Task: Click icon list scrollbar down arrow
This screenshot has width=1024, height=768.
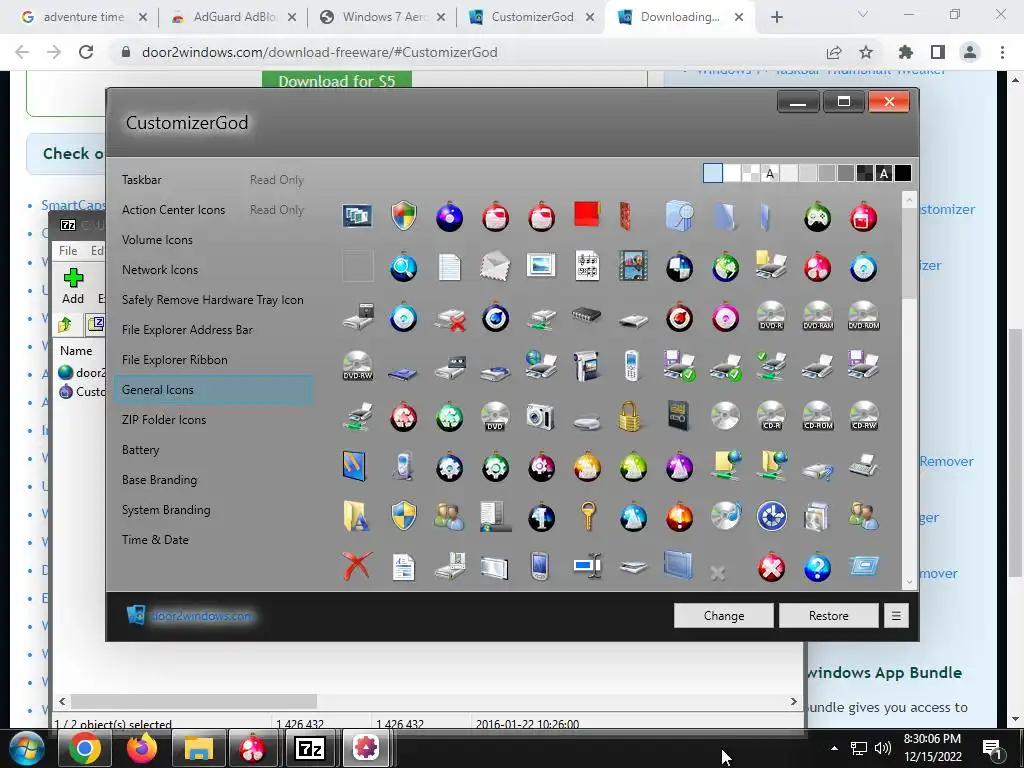Action: (909, 582)
